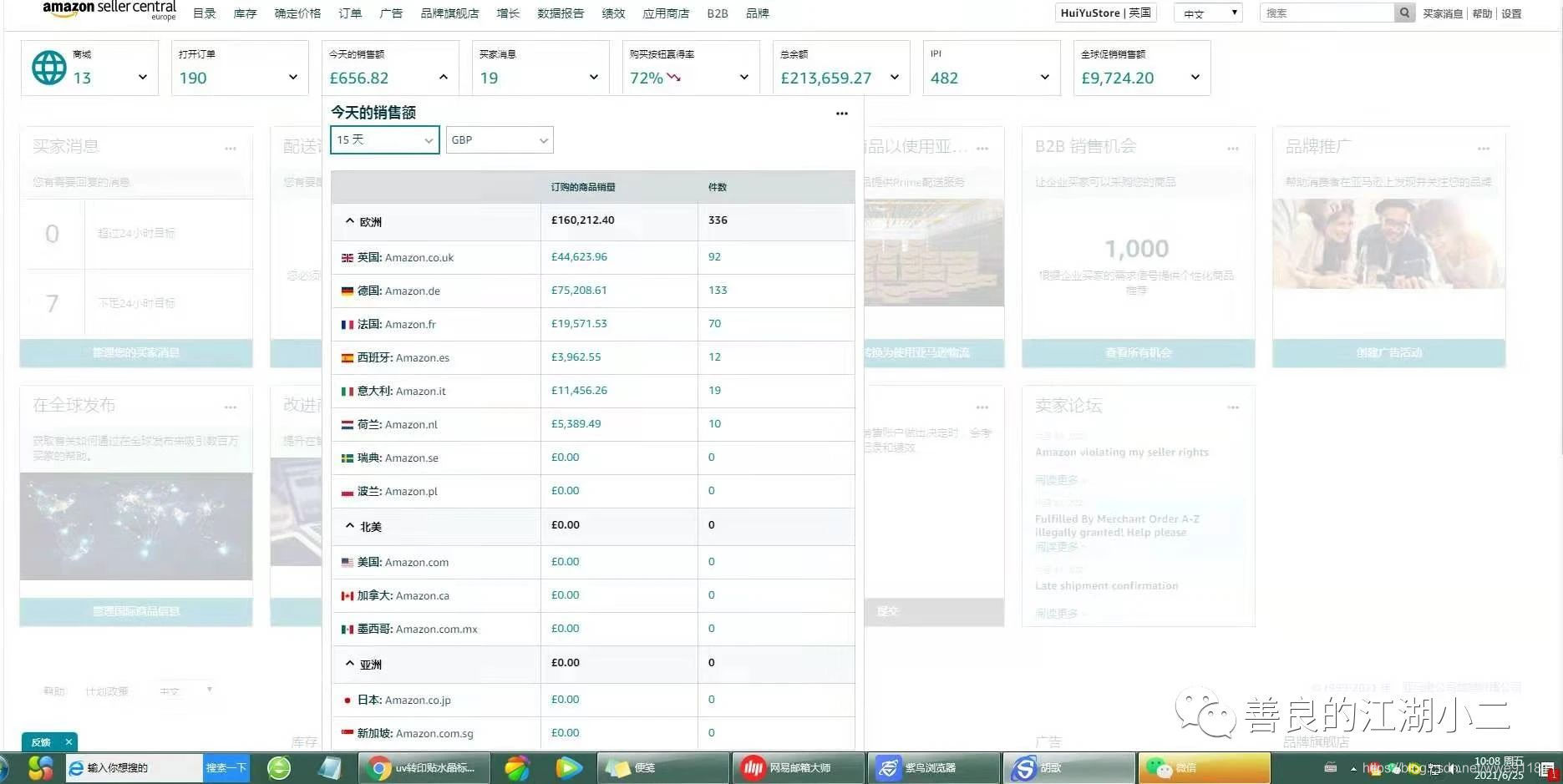Click the green 360 browser taskbar icon
The image size is (1563, 784).
tap(279, 768)
